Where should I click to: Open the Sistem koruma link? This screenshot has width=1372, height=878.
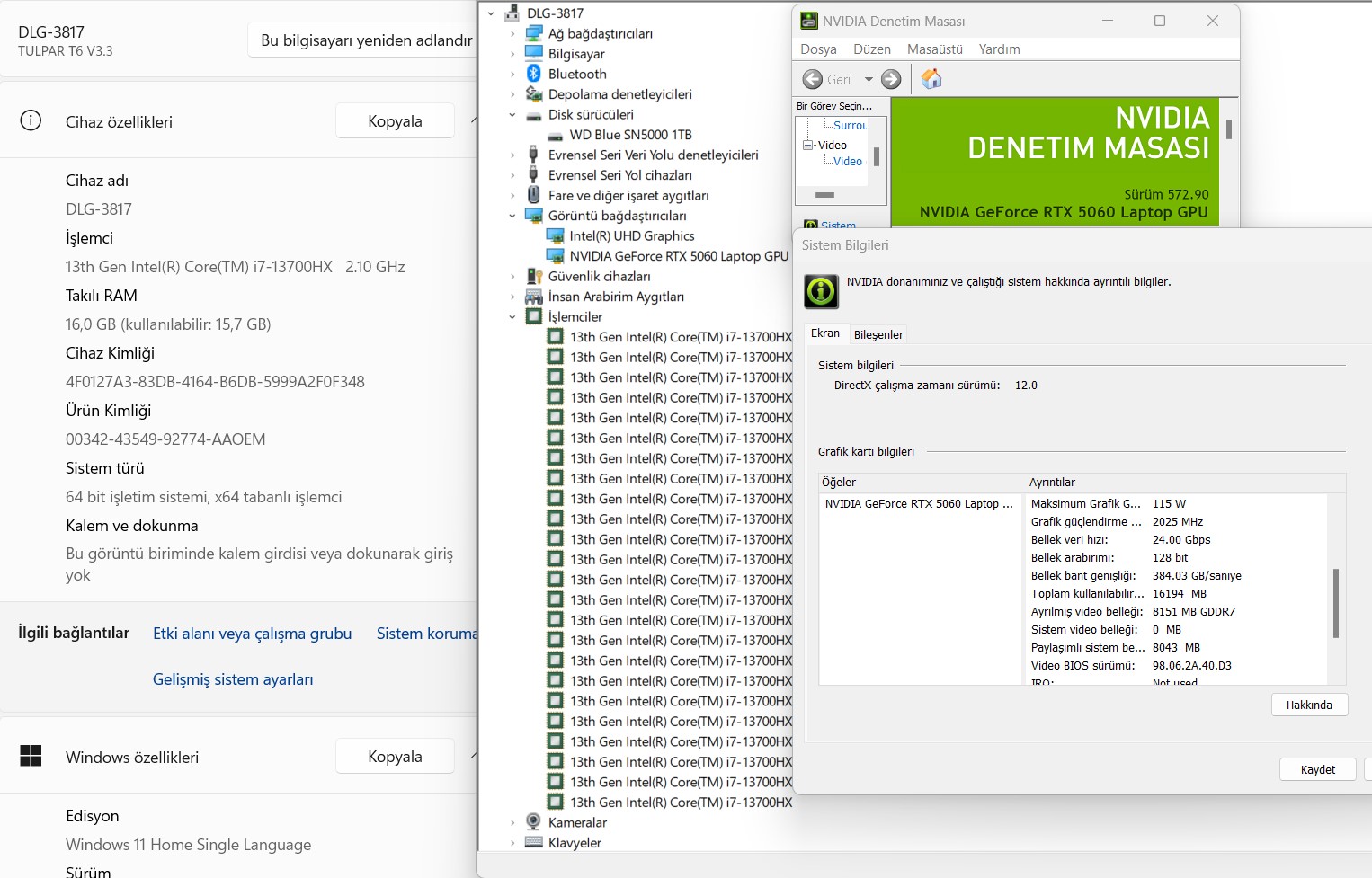(426, 634)
